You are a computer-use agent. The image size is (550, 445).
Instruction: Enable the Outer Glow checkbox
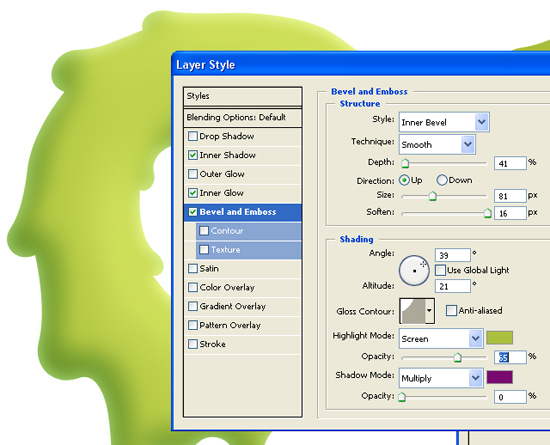[193, 174]
